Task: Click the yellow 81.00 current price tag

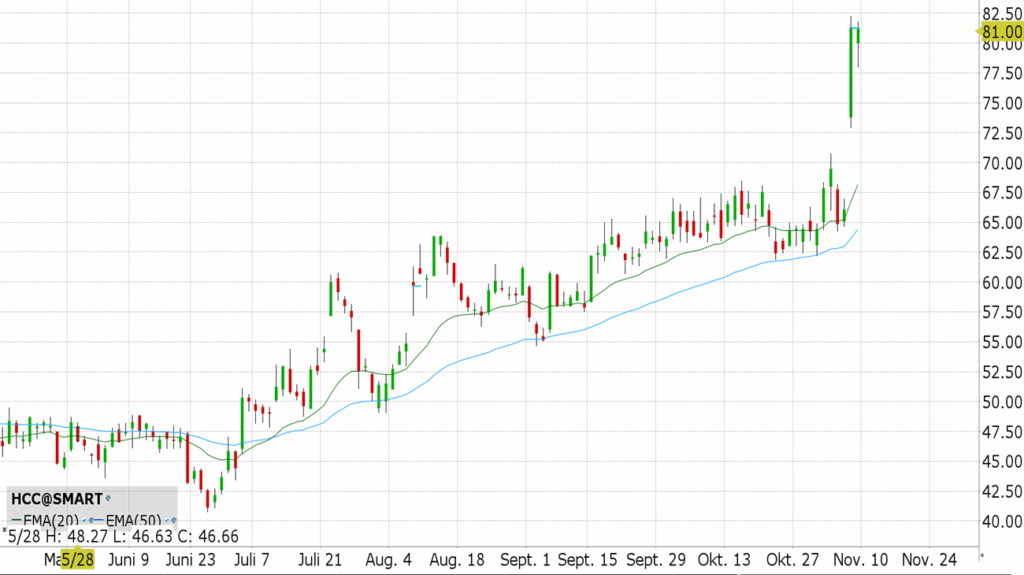Action: click(1000, 33)
